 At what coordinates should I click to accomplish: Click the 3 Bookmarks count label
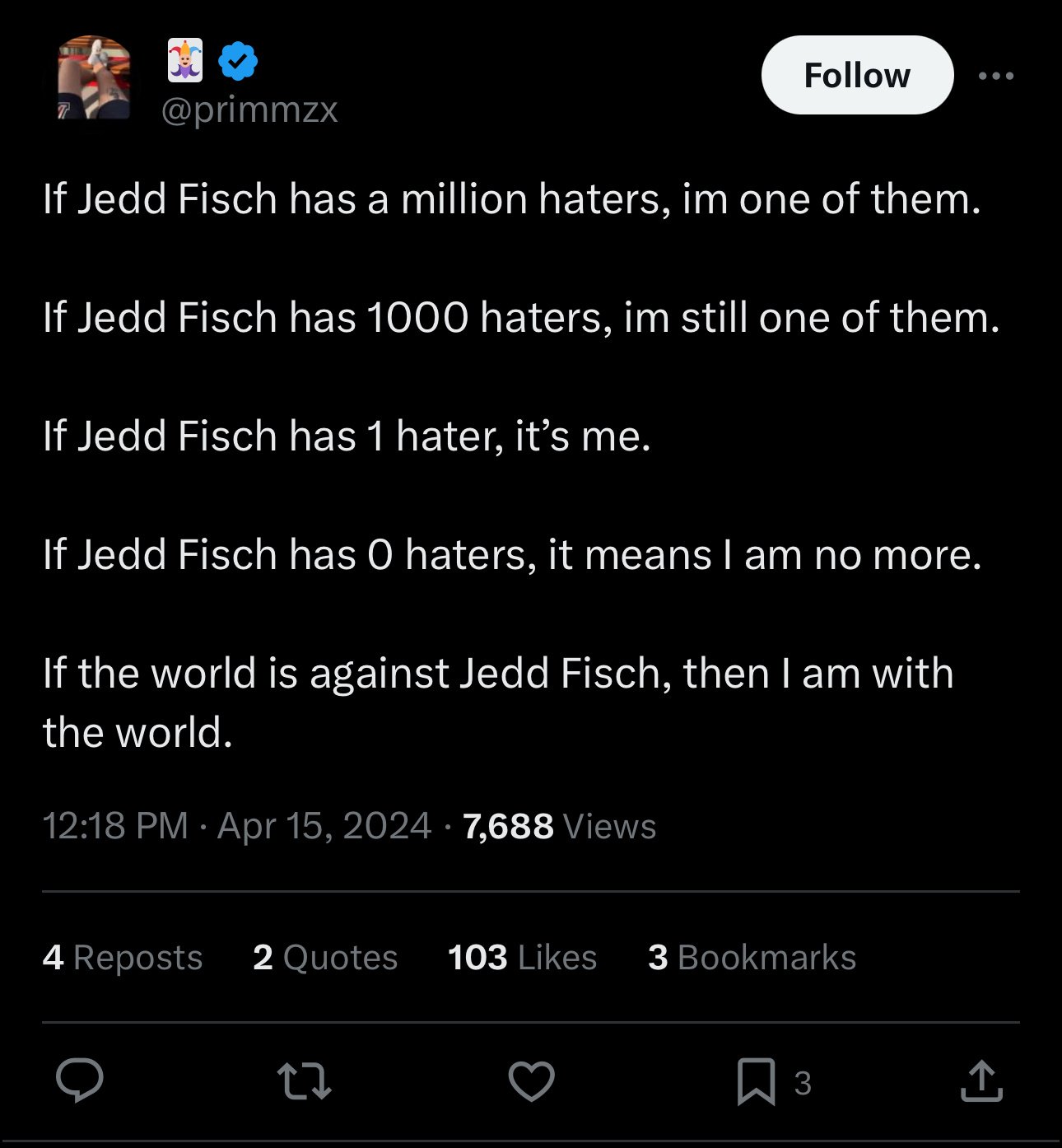pos(752,958)
